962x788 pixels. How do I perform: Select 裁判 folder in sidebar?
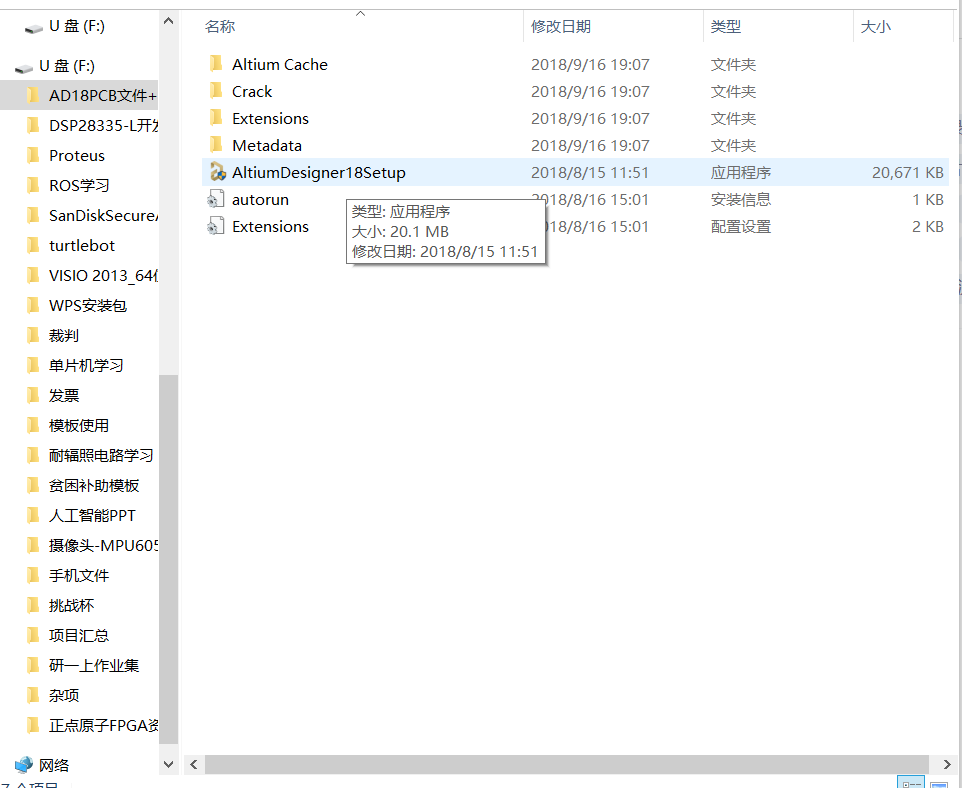point(64,335)
